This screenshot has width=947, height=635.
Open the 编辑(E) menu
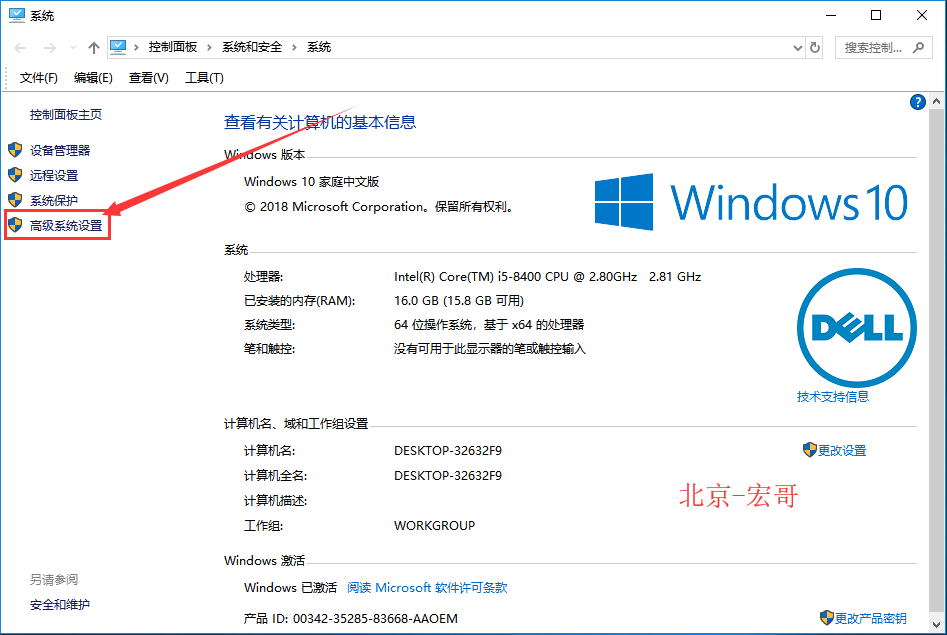93,78
